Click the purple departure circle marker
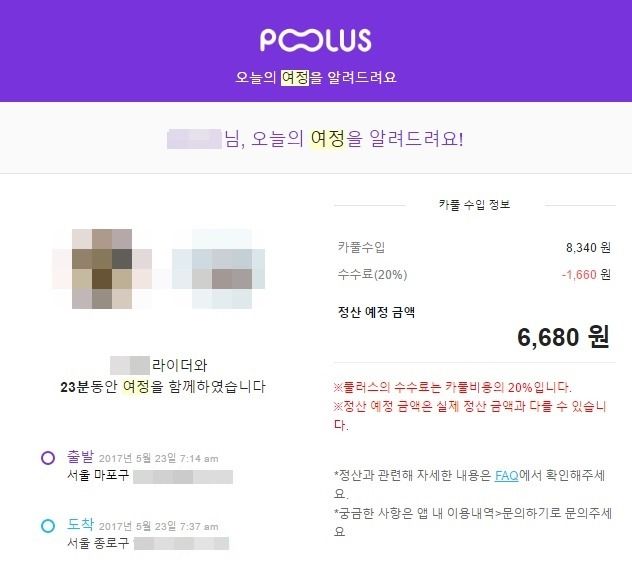This screenshot has width=632, height=581. point(48,458)
